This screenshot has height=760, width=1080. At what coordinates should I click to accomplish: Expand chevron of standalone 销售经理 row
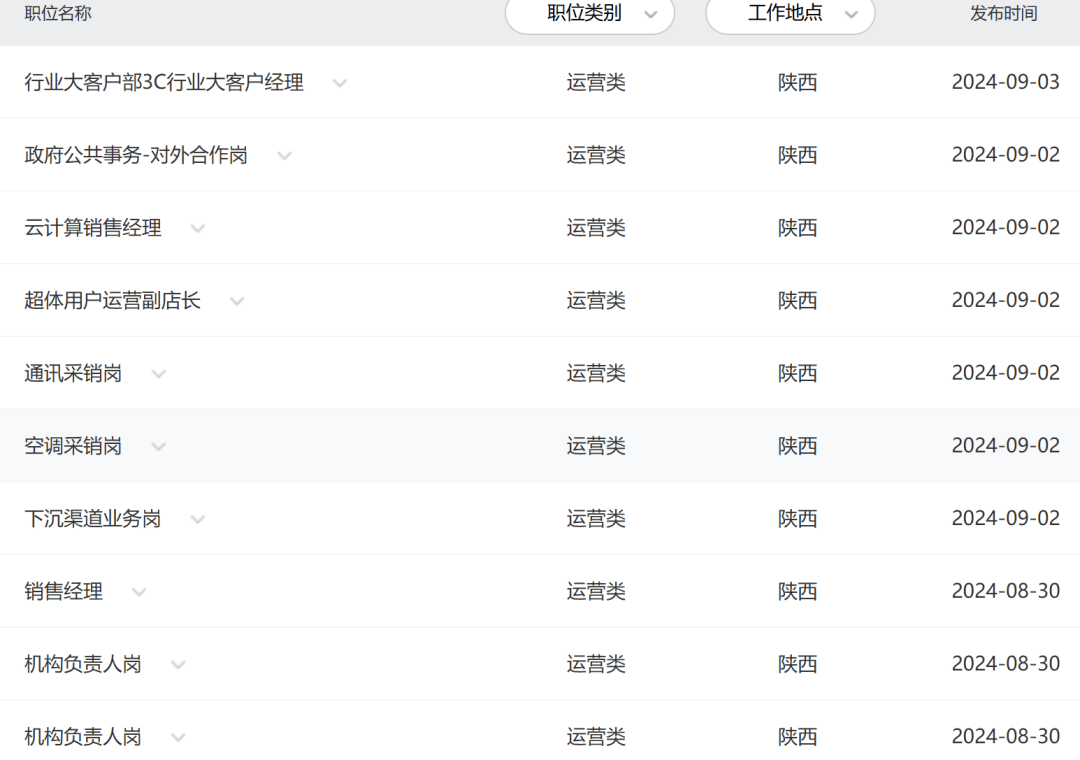click(139, 592)
